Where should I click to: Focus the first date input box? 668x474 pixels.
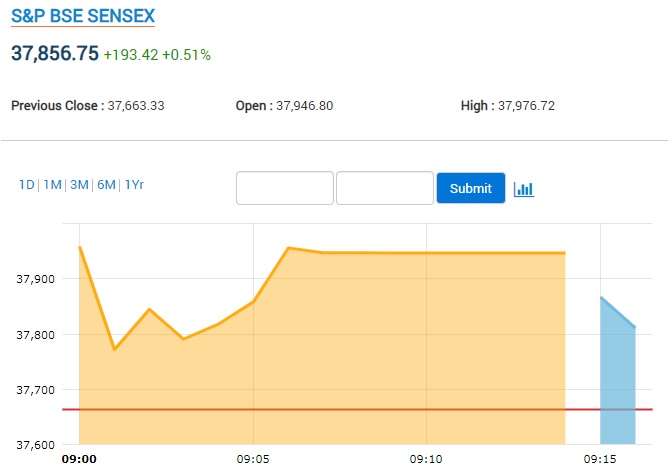tap(284, 188)
